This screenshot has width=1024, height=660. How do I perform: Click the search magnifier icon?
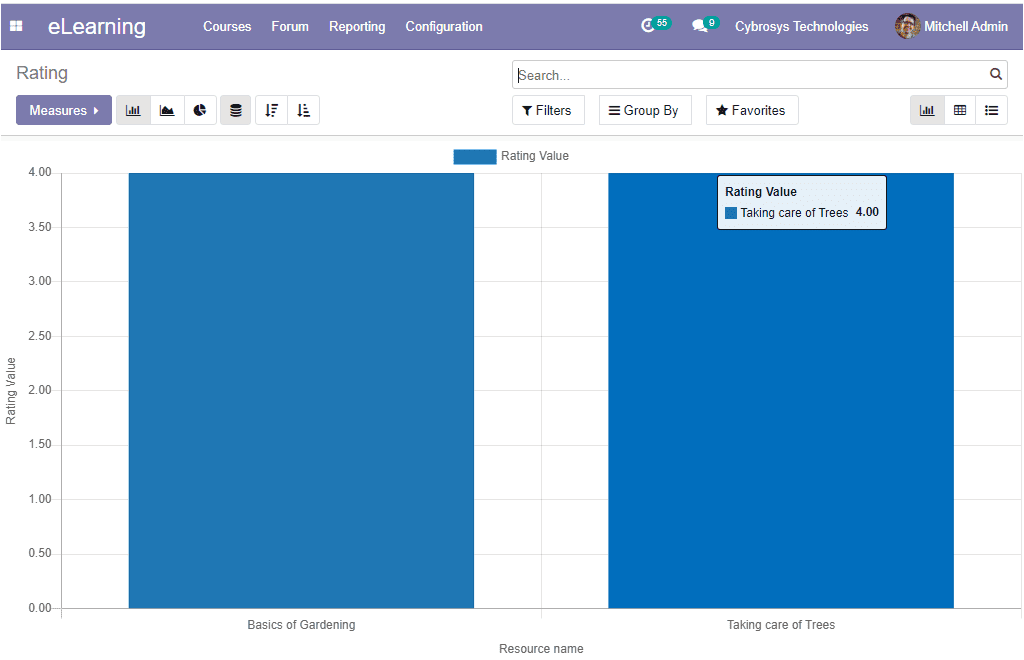(995, 74)
